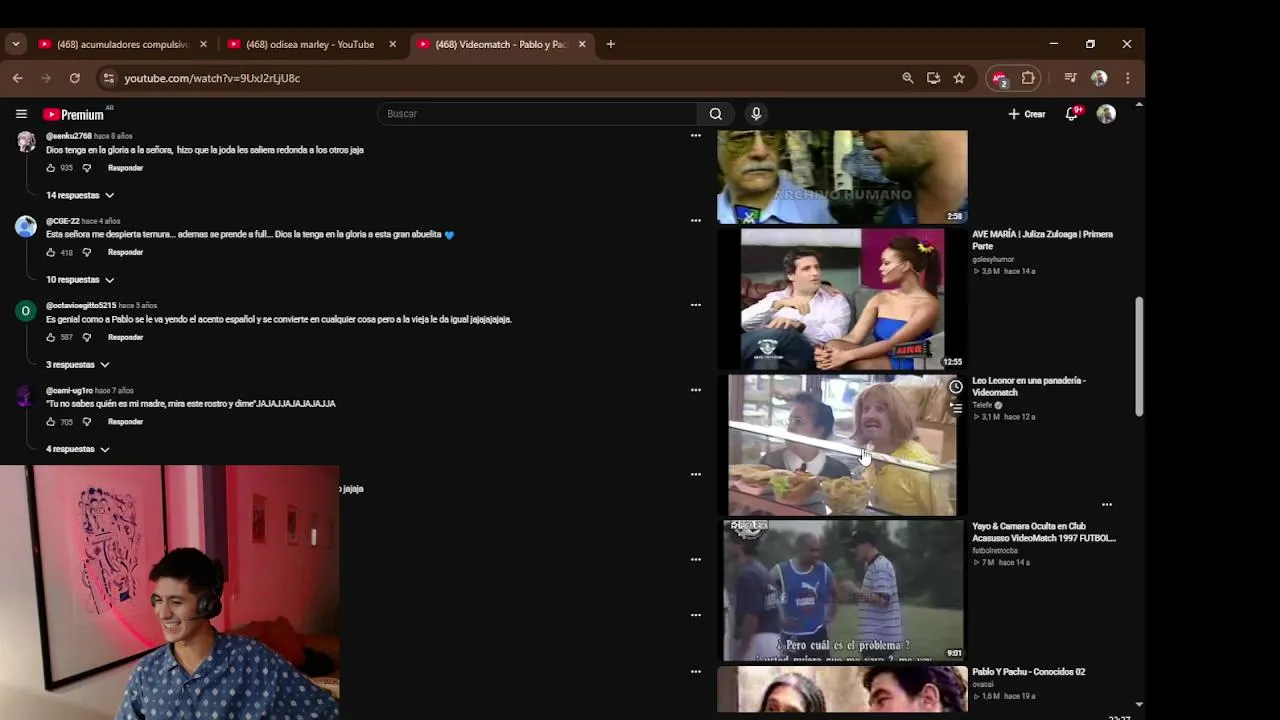Add Leo Leonor video to queue

click(955, 408)
